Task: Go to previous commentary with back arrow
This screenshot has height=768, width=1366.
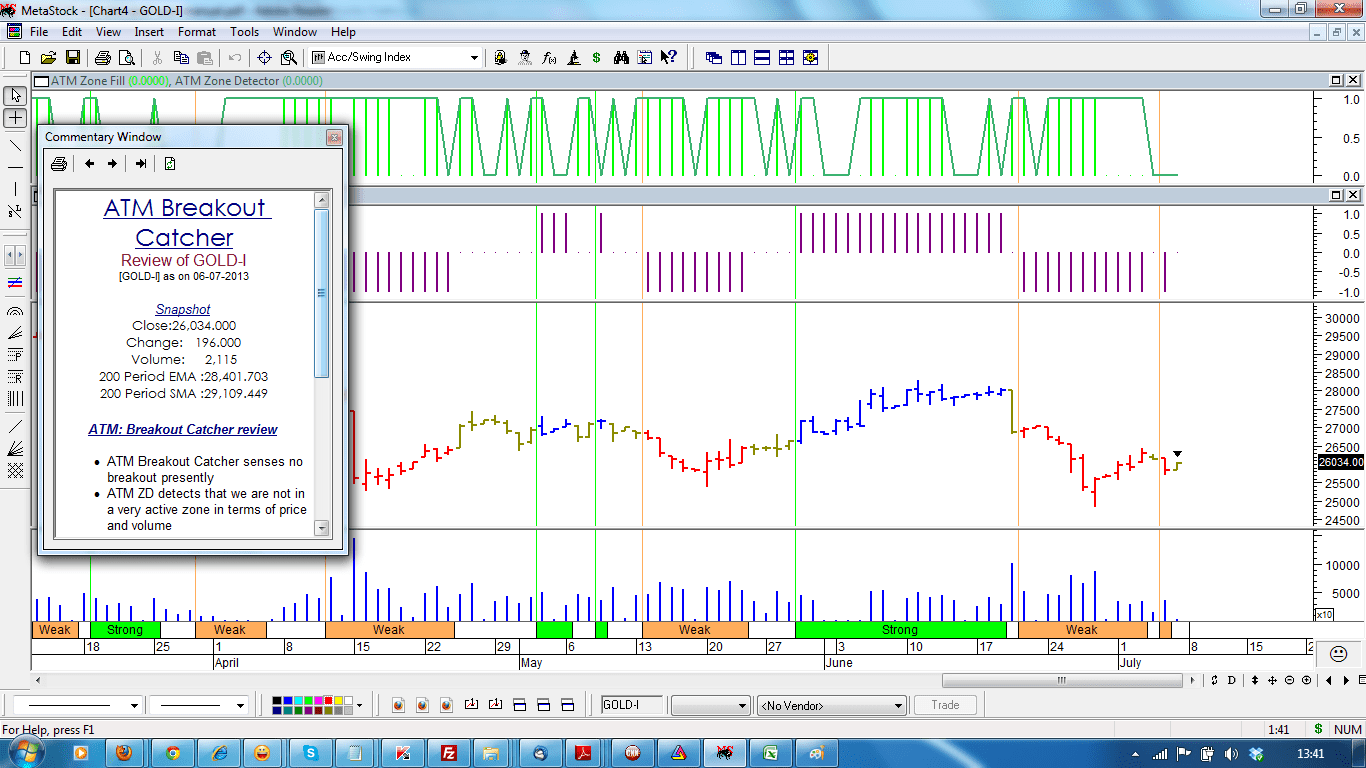Action: tap(89, 164)
